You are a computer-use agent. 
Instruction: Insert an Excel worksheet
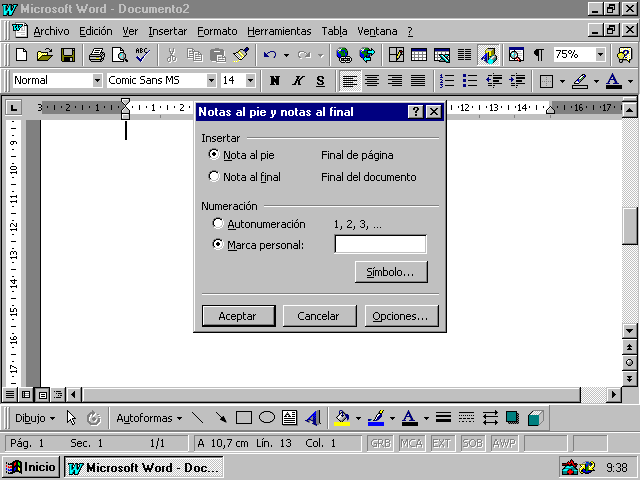(x=442, y=55)
